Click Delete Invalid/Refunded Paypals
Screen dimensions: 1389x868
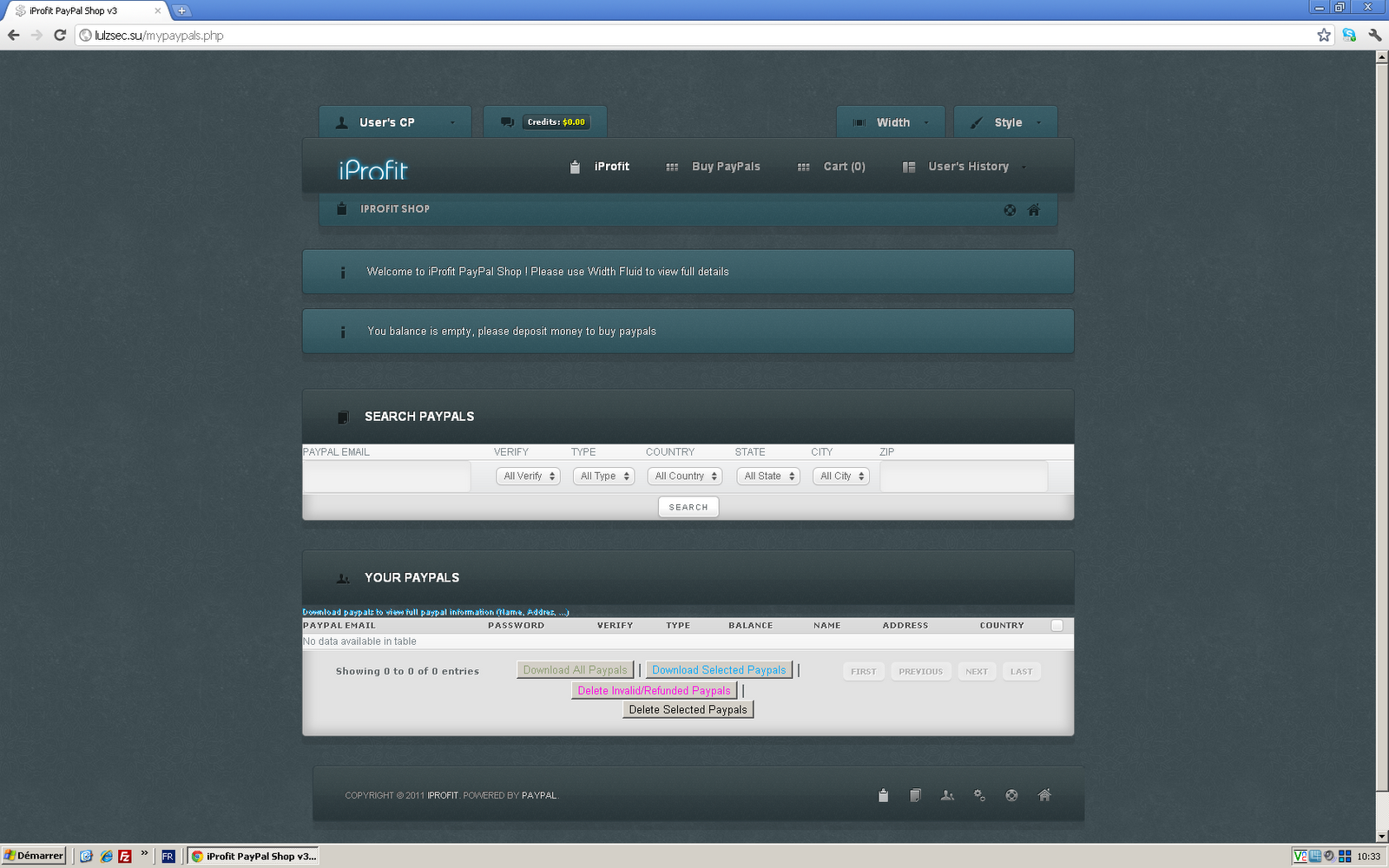[655, 691]
